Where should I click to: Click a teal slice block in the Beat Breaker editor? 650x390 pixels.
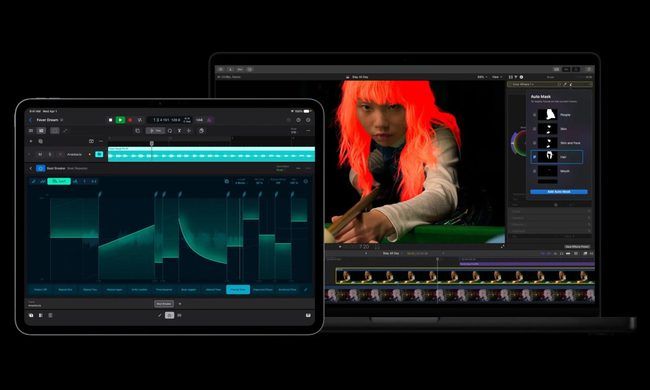[x=74, y=218]
